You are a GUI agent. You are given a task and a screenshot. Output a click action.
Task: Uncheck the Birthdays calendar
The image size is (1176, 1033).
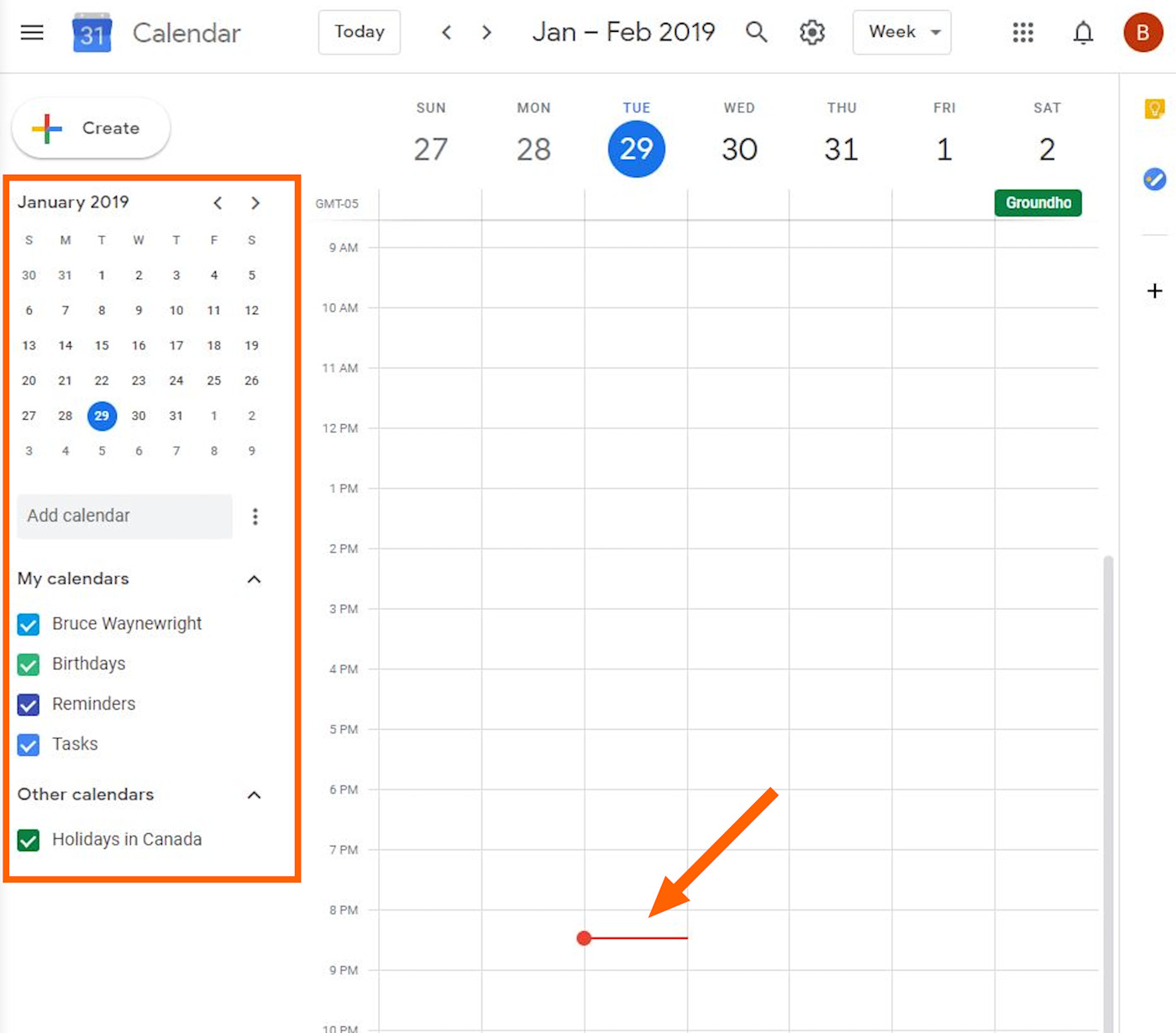[28, 664]
